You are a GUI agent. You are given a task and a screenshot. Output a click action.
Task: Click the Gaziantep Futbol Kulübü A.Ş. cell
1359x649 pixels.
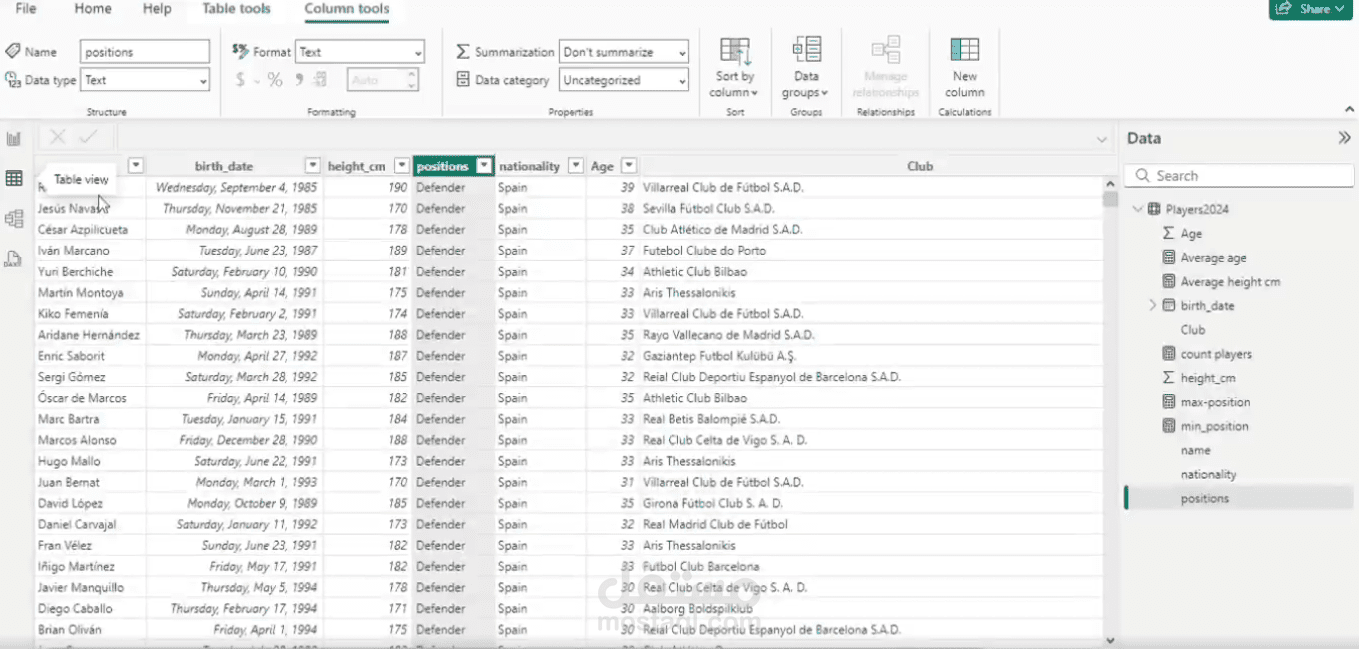[719, 356]
